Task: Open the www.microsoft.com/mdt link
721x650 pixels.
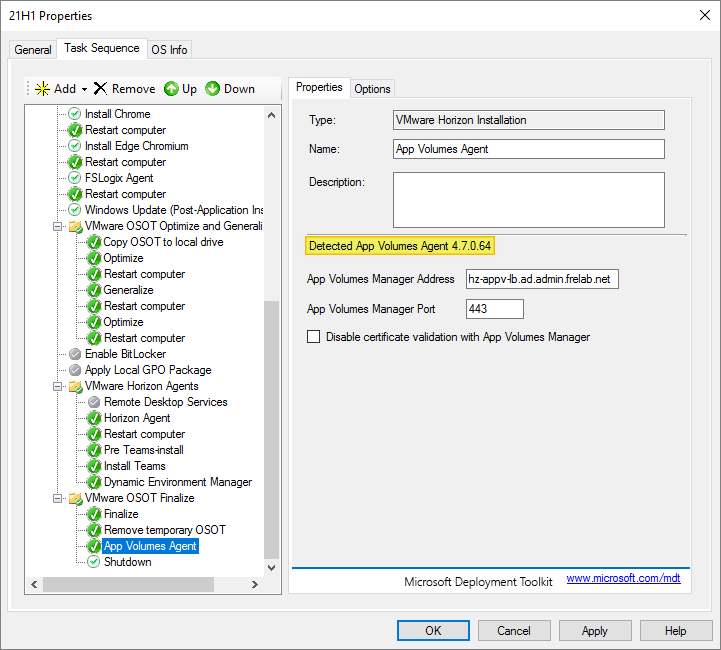Action: click(x=623, y=579)
